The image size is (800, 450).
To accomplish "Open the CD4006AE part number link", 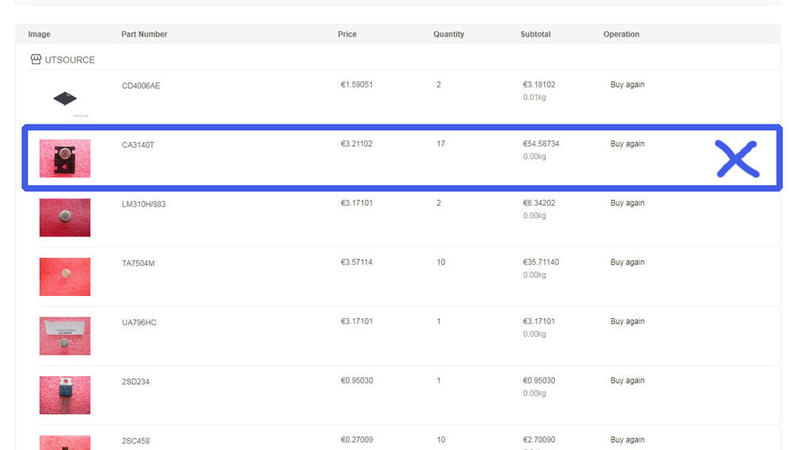I will (x=141, y=85).
